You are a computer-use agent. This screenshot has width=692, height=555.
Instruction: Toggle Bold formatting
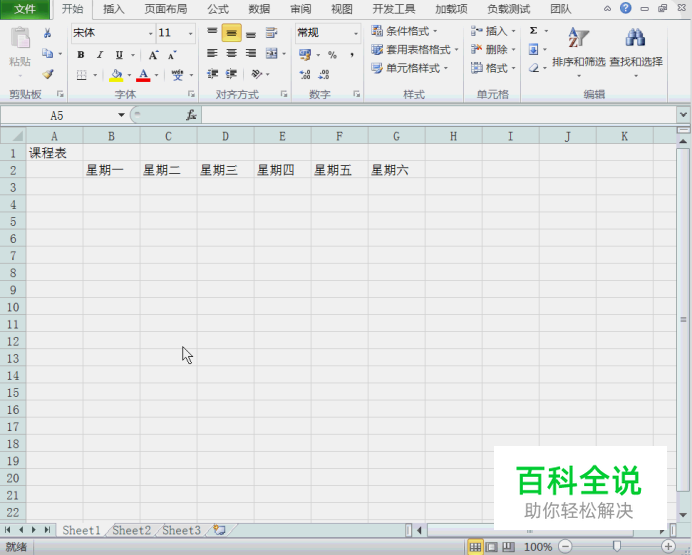pos(81,55)
